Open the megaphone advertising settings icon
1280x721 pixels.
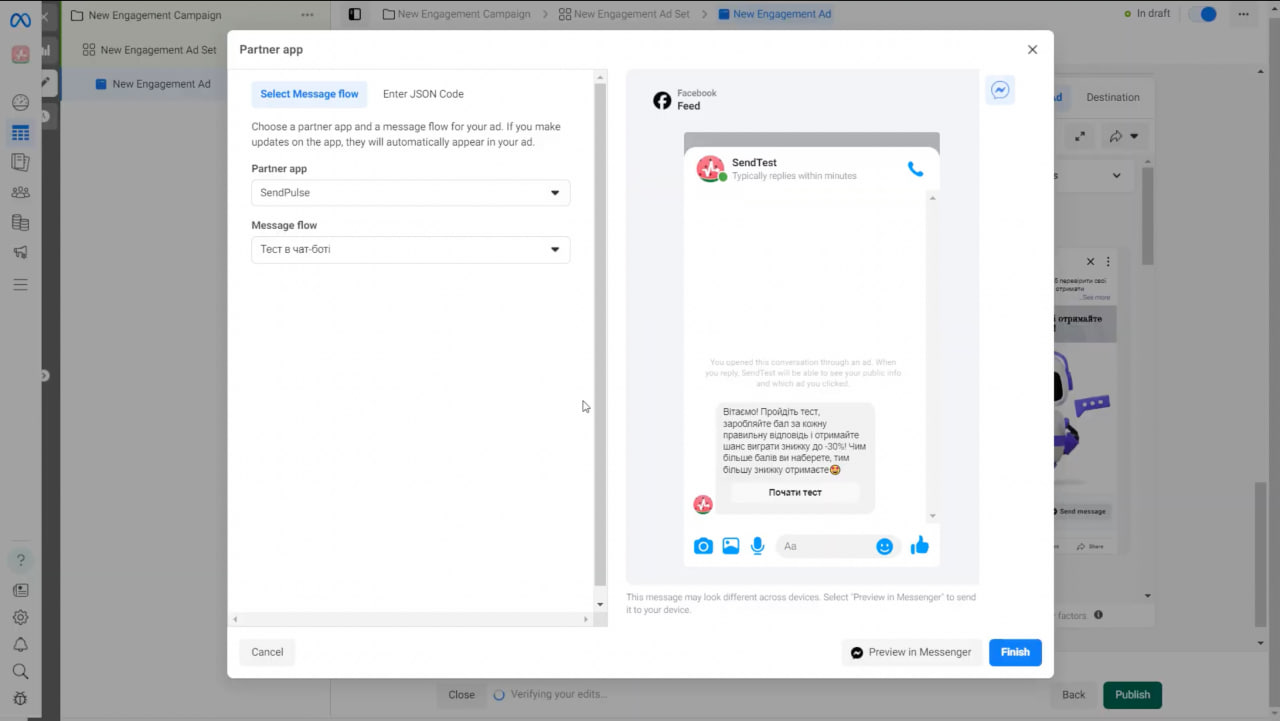(x=20, y=252)
